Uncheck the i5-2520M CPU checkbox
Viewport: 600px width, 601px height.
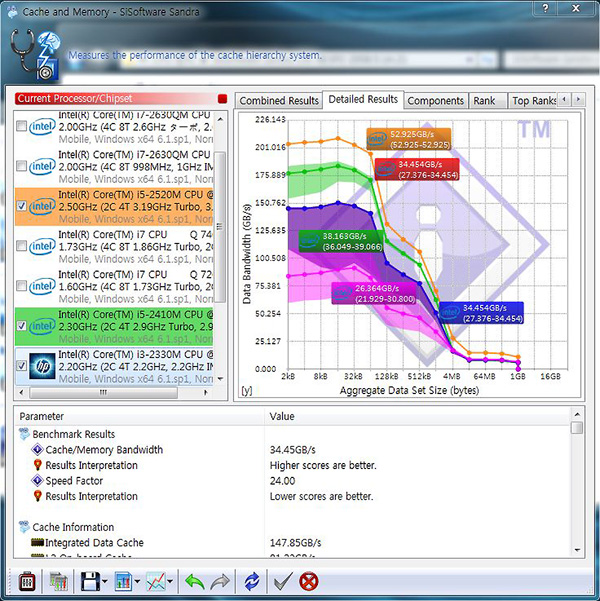pyautogui.click(x=21, y=206)
